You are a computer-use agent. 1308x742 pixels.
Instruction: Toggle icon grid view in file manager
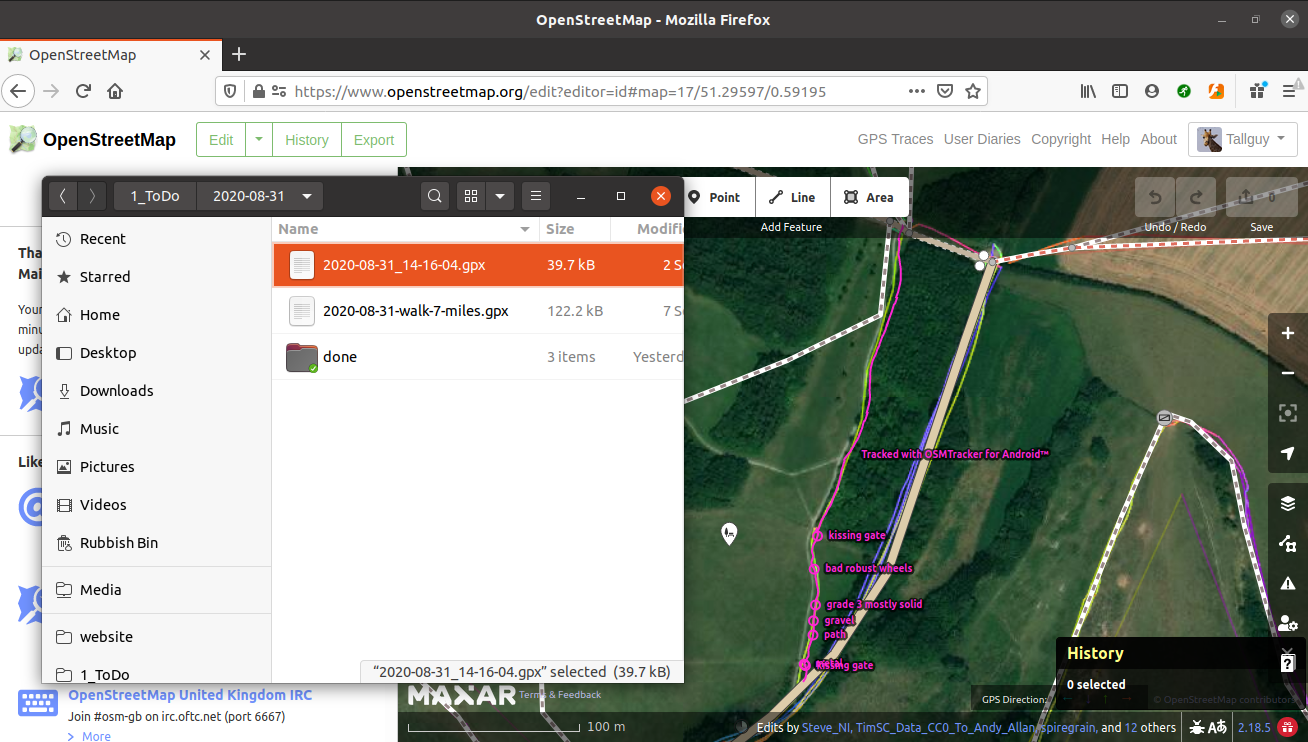[x=472, y=196]
